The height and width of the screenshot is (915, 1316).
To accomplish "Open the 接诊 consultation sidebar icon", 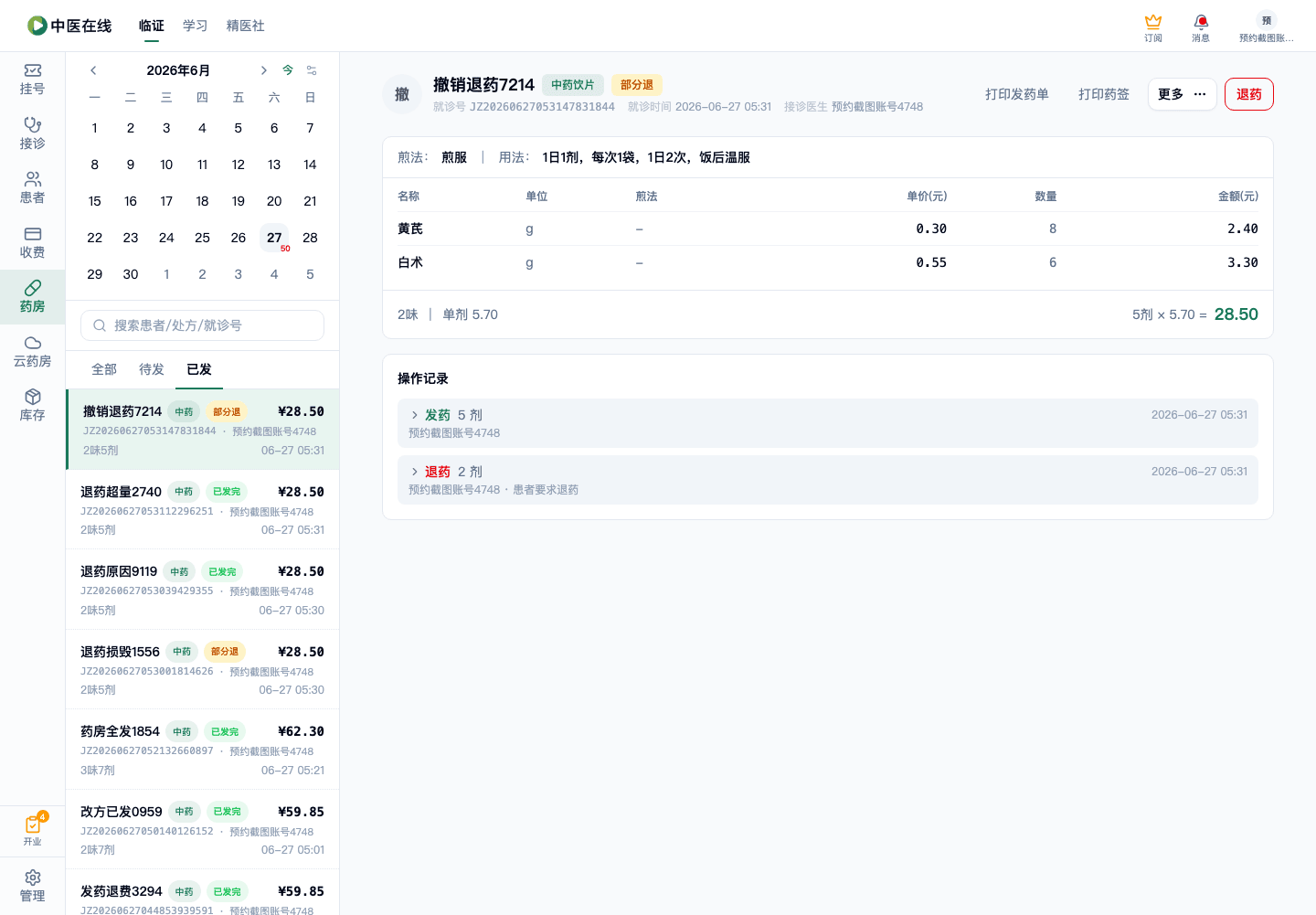I will (32, 133).
